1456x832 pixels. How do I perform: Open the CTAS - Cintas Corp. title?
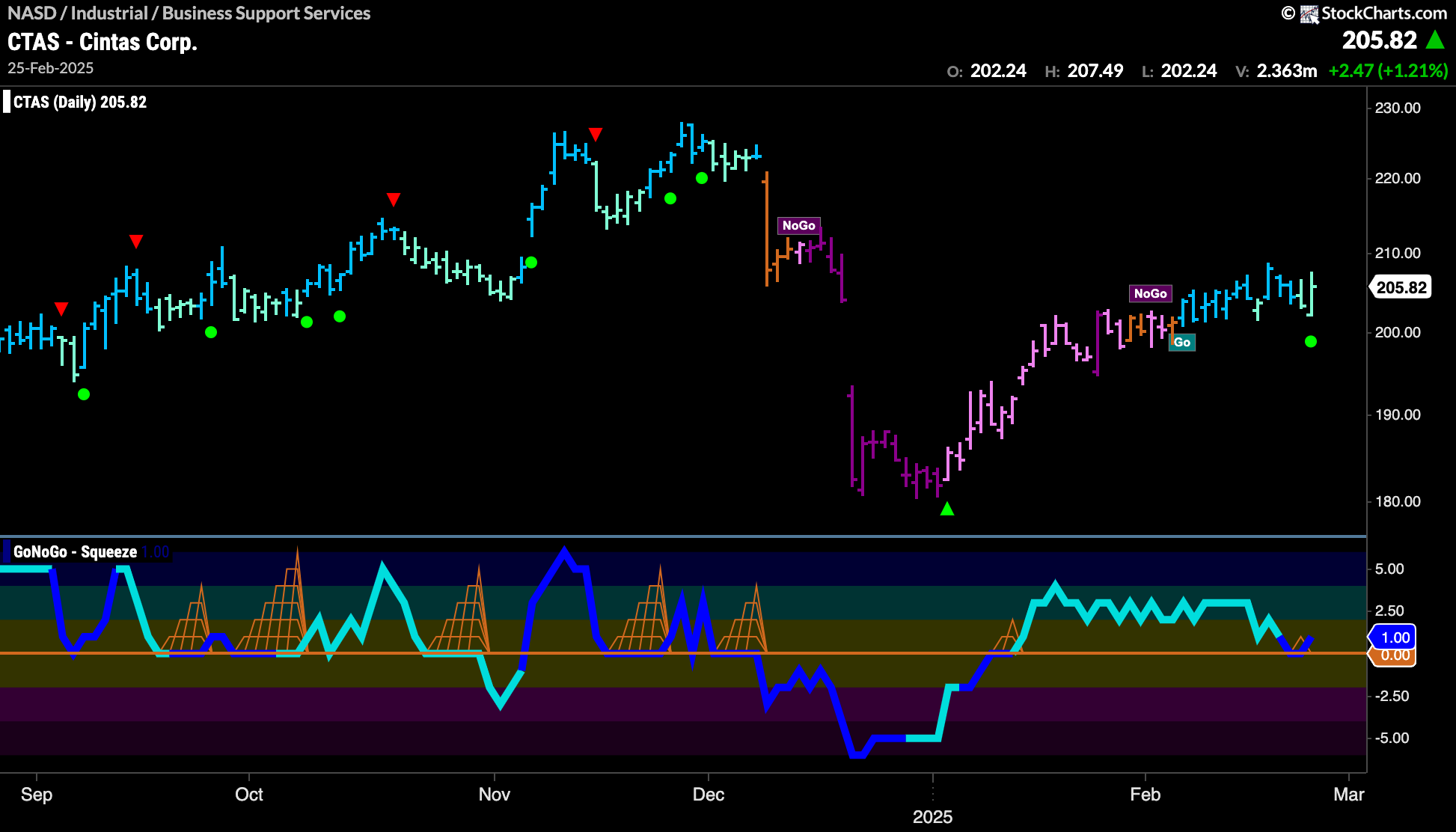(103, 42)
